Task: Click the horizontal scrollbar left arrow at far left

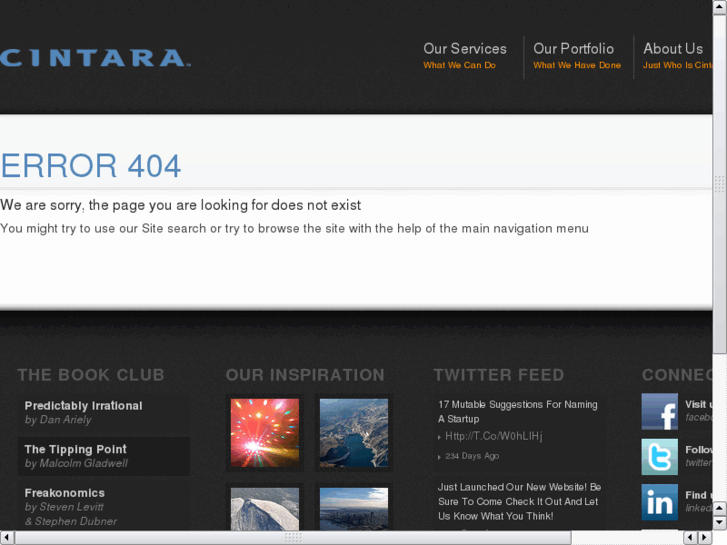Action: pyautogui.click(x=7, y=538)
